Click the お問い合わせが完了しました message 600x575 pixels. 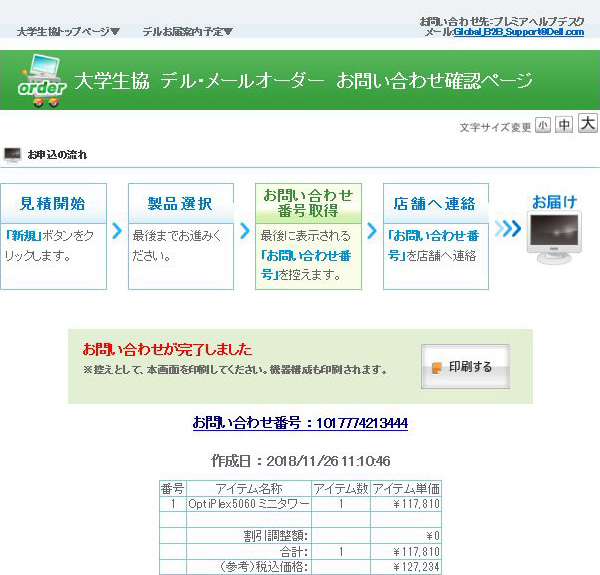click(167, 349)
